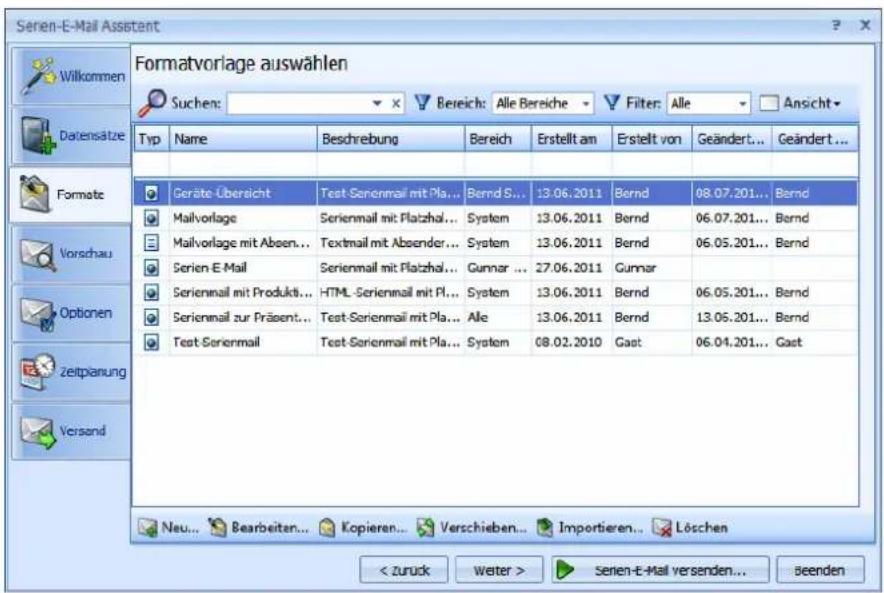
Task: Click the text-mail icon of Mailvorlage mit Absen... row
Action: click(151, 243)
